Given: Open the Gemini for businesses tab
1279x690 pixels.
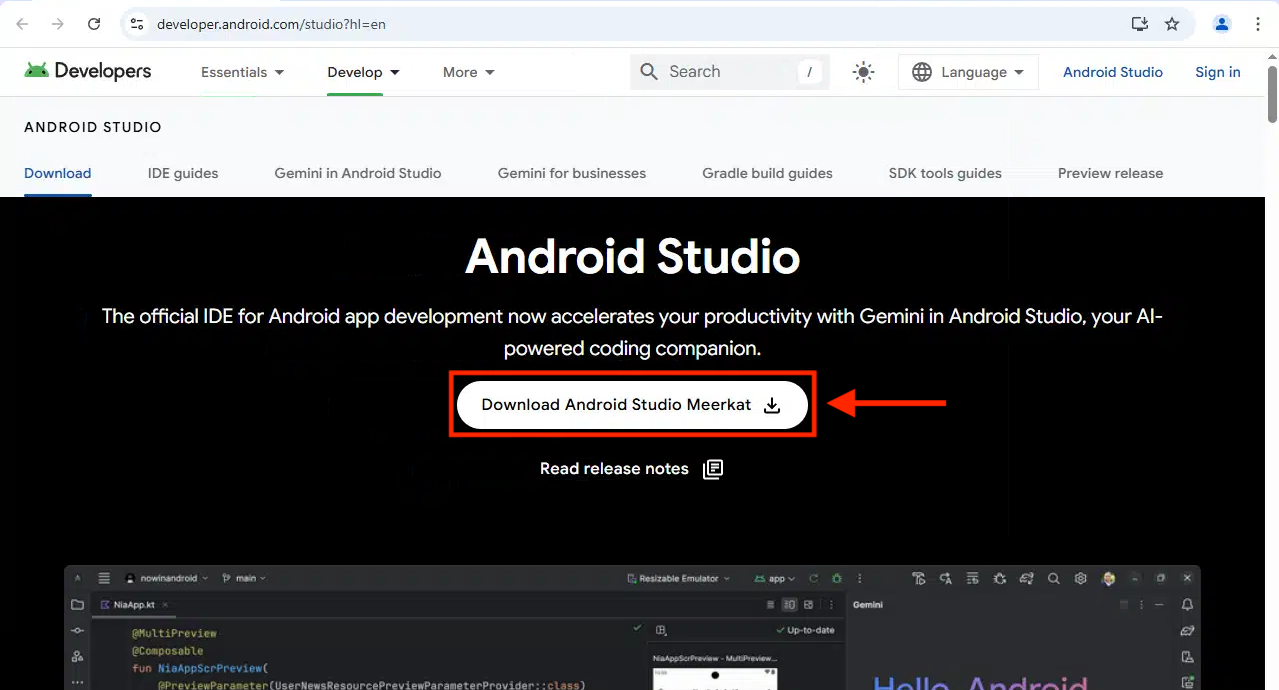Looking at the screenshot, I should 572,173.
